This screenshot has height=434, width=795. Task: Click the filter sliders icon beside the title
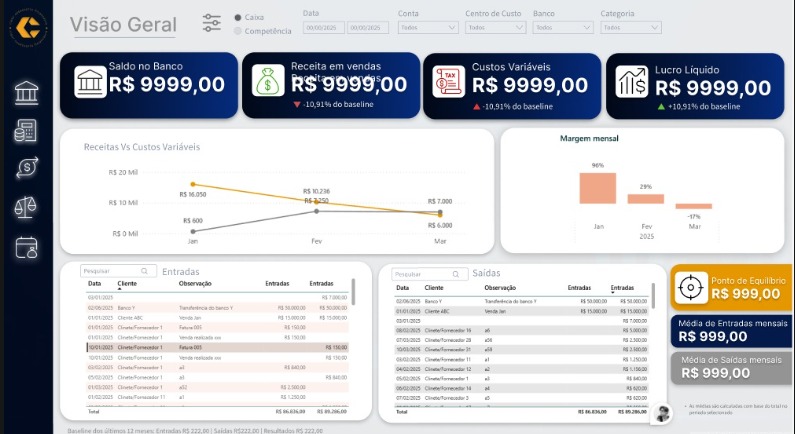[212, 22]
